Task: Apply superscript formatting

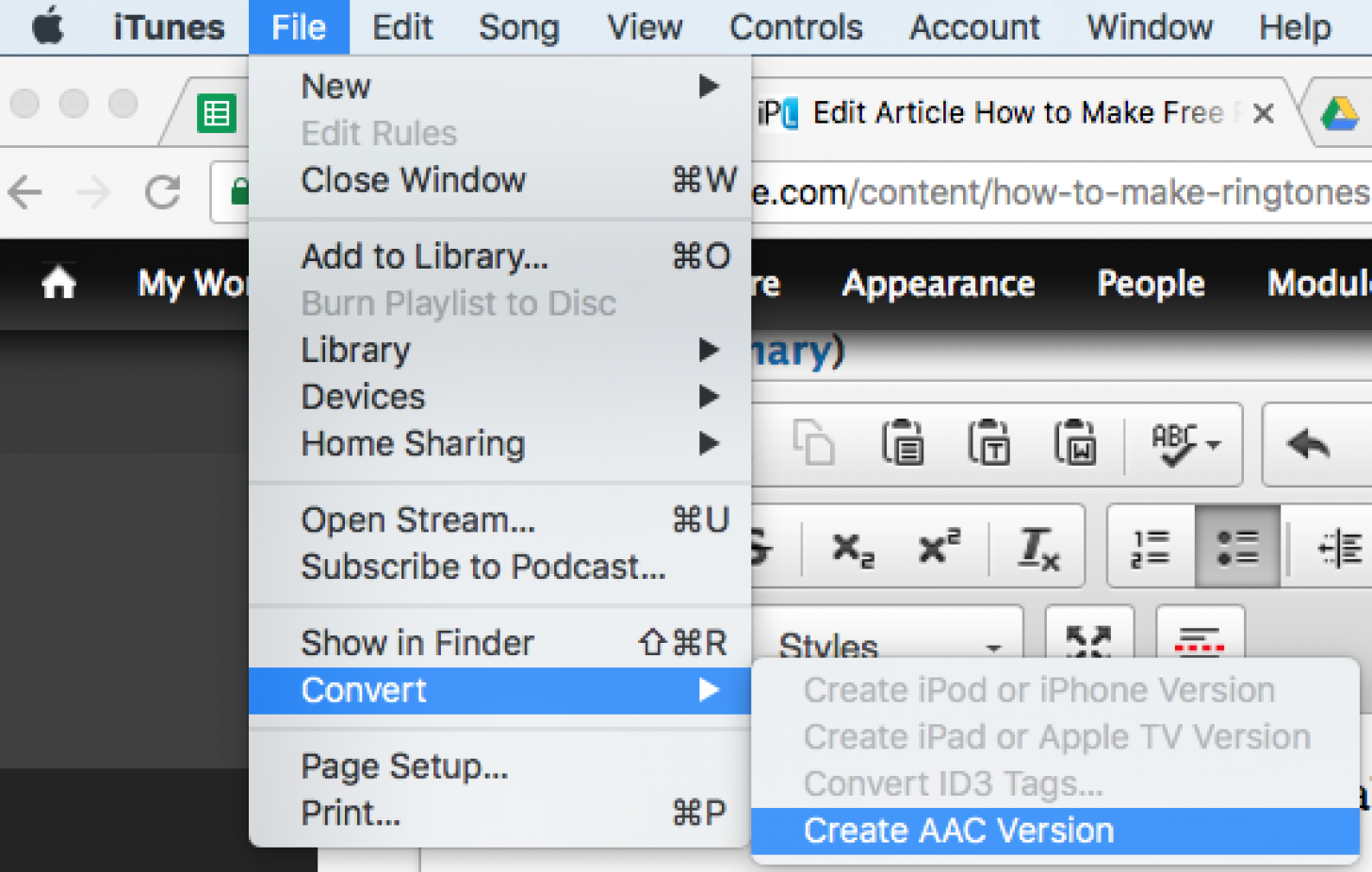Action: [939, 546]
